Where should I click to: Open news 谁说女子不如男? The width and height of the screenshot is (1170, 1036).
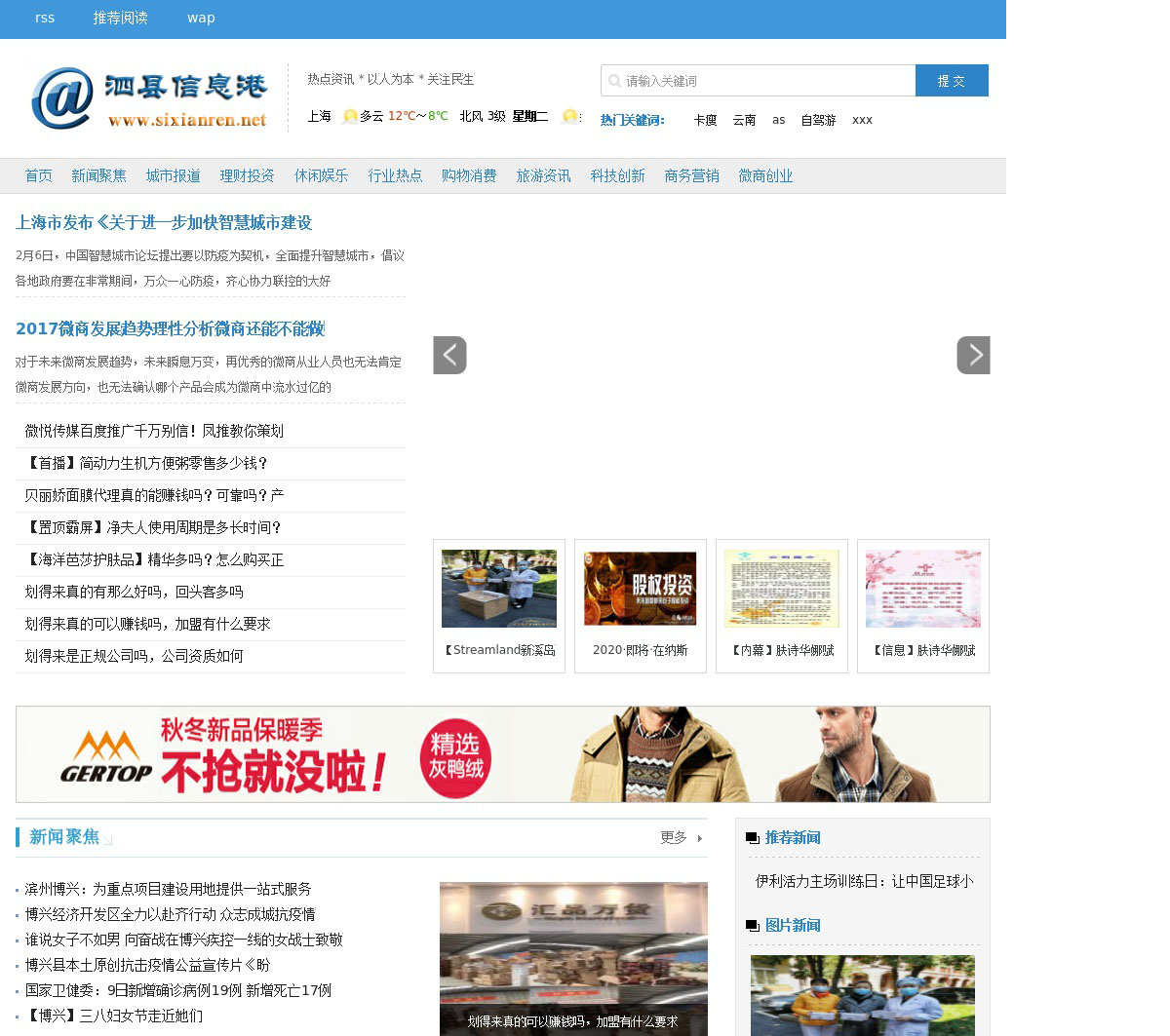click(183, 940)
